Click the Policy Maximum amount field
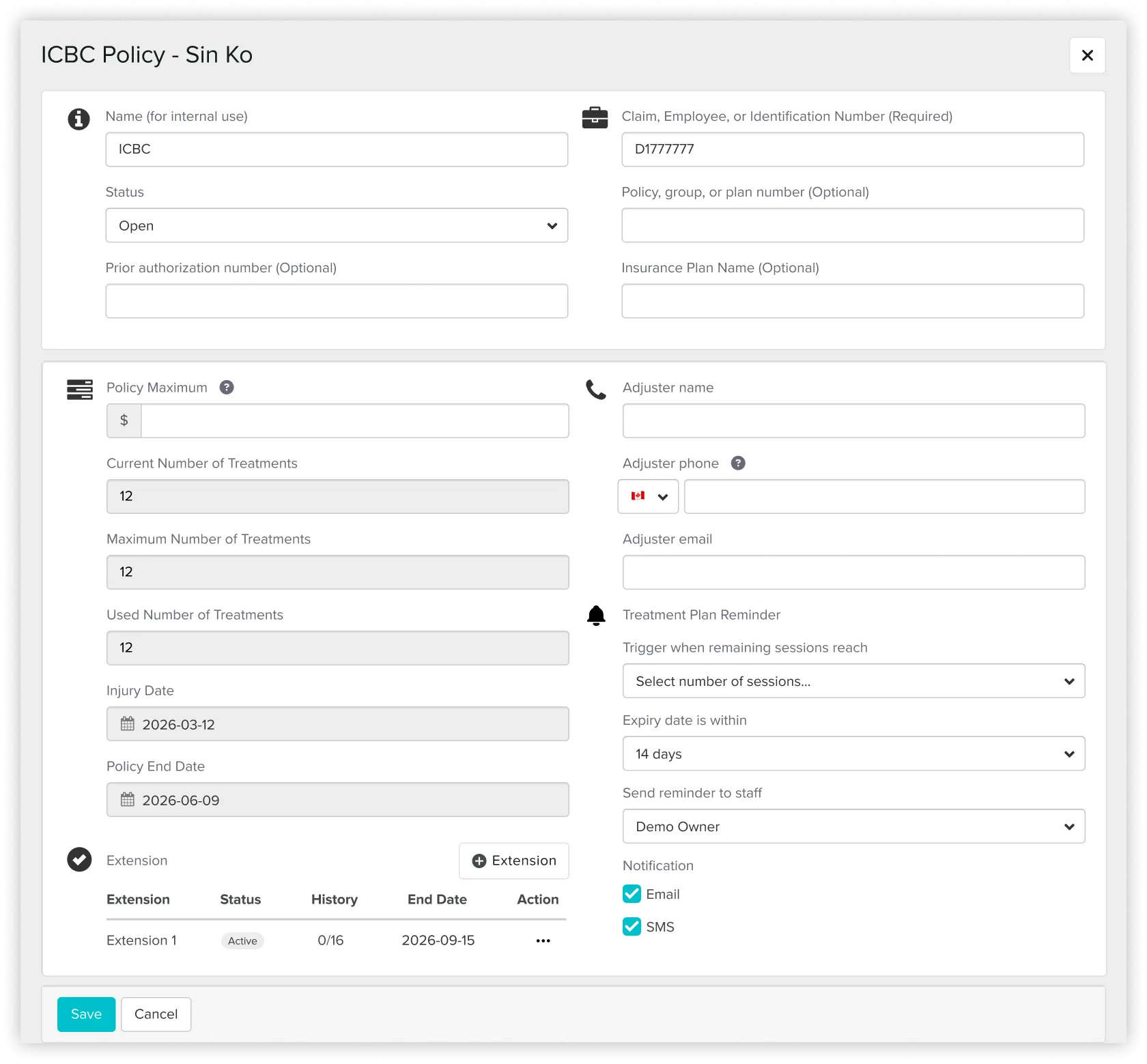1147x1064 pixels. tap(355, 420)
